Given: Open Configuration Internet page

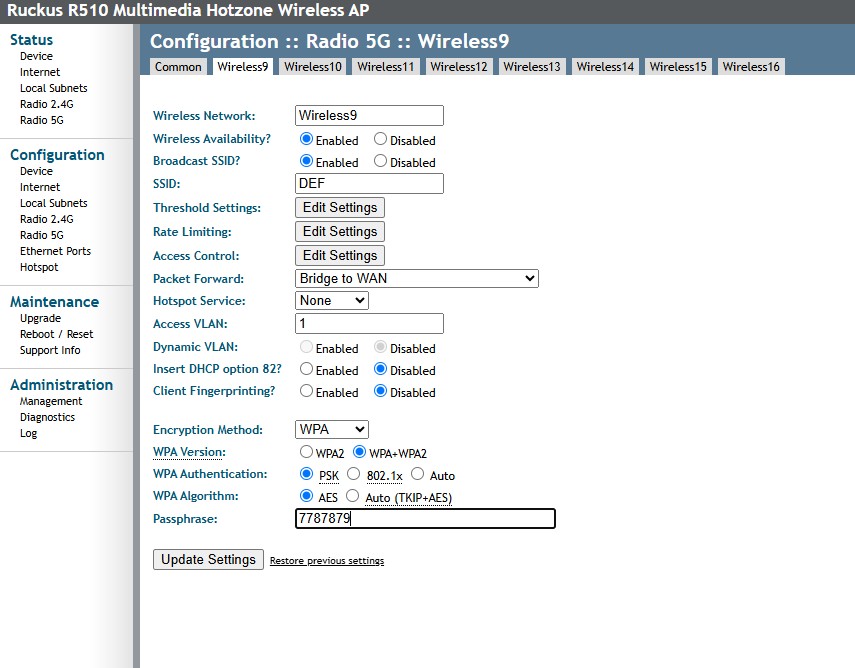Looking at the screenshot, I should tap(40, 187).
